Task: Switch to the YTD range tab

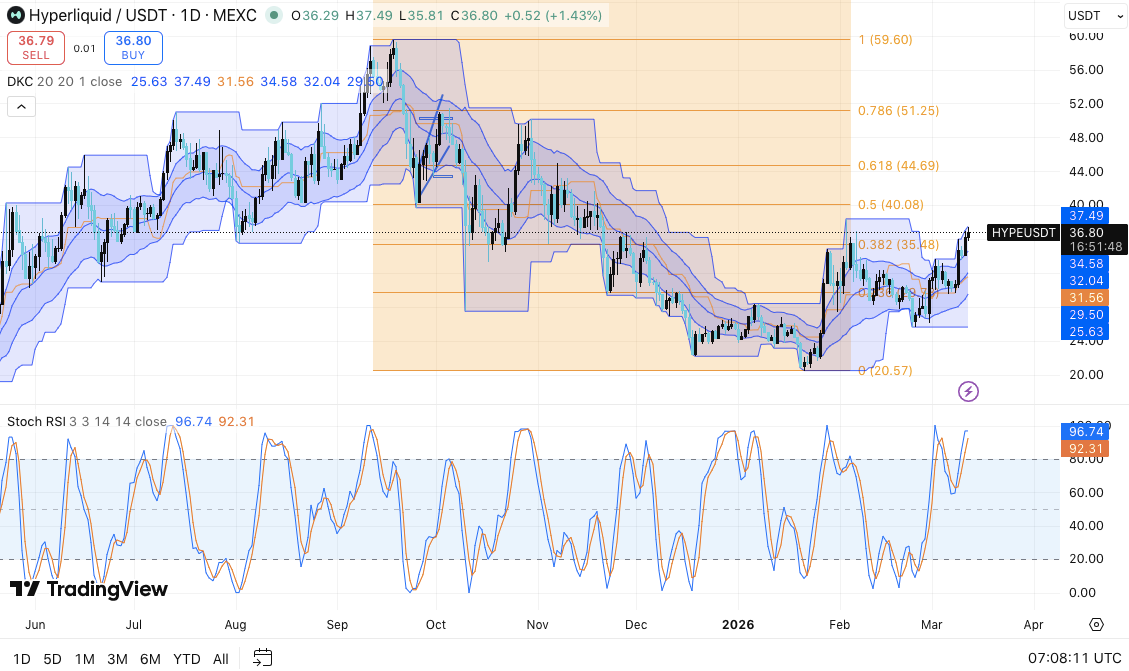Action: point(186,659)
